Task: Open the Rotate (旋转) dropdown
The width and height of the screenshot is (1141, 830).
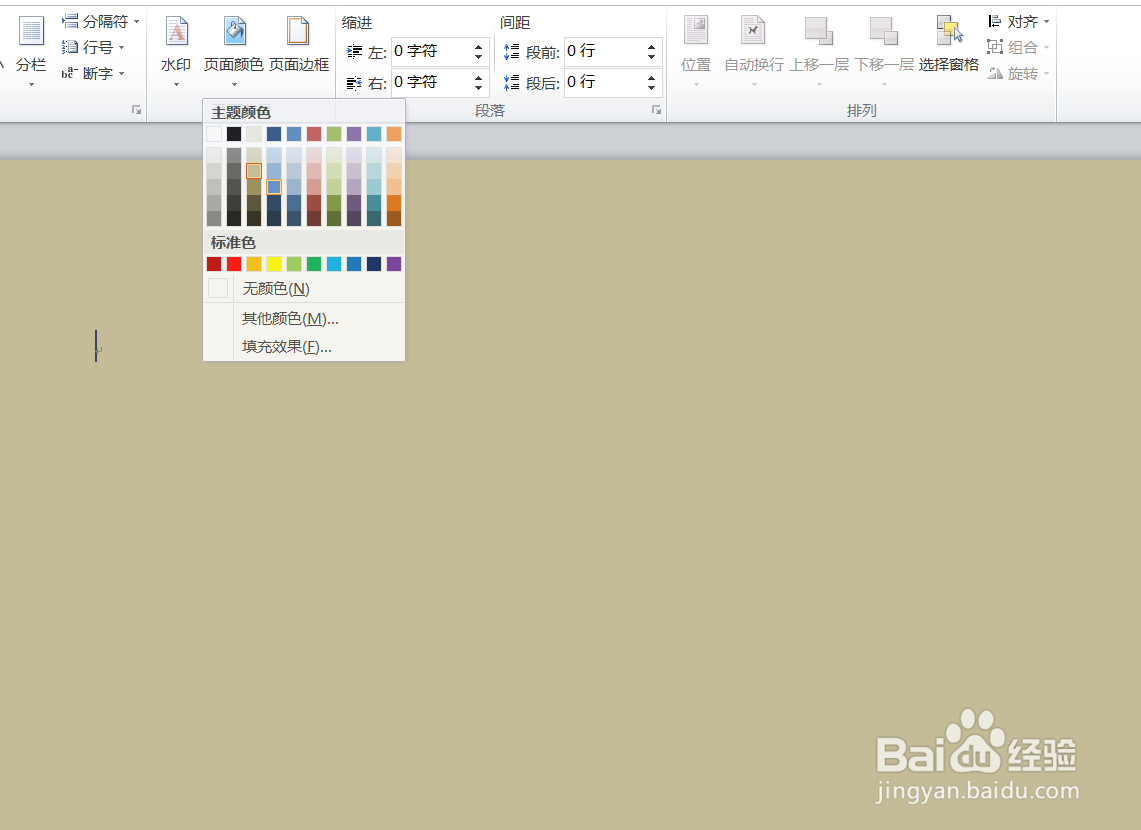Action: [1018, 73]
